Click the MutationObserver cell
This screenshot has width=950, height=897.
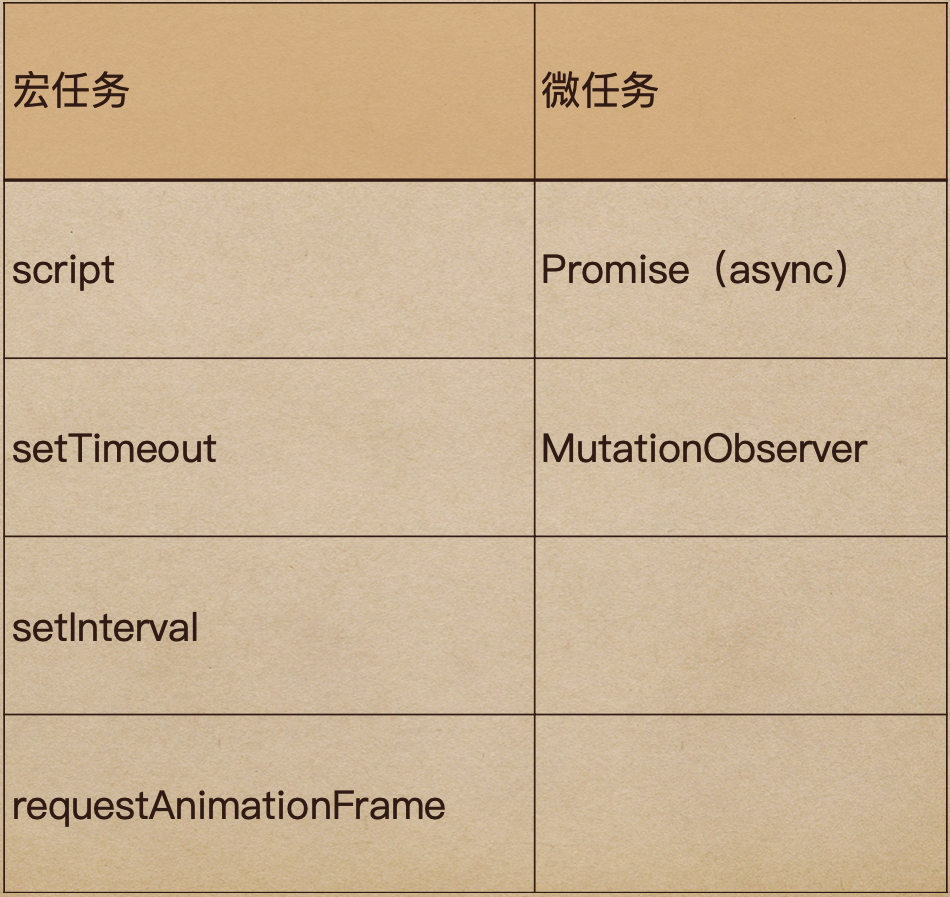[740, 448]
